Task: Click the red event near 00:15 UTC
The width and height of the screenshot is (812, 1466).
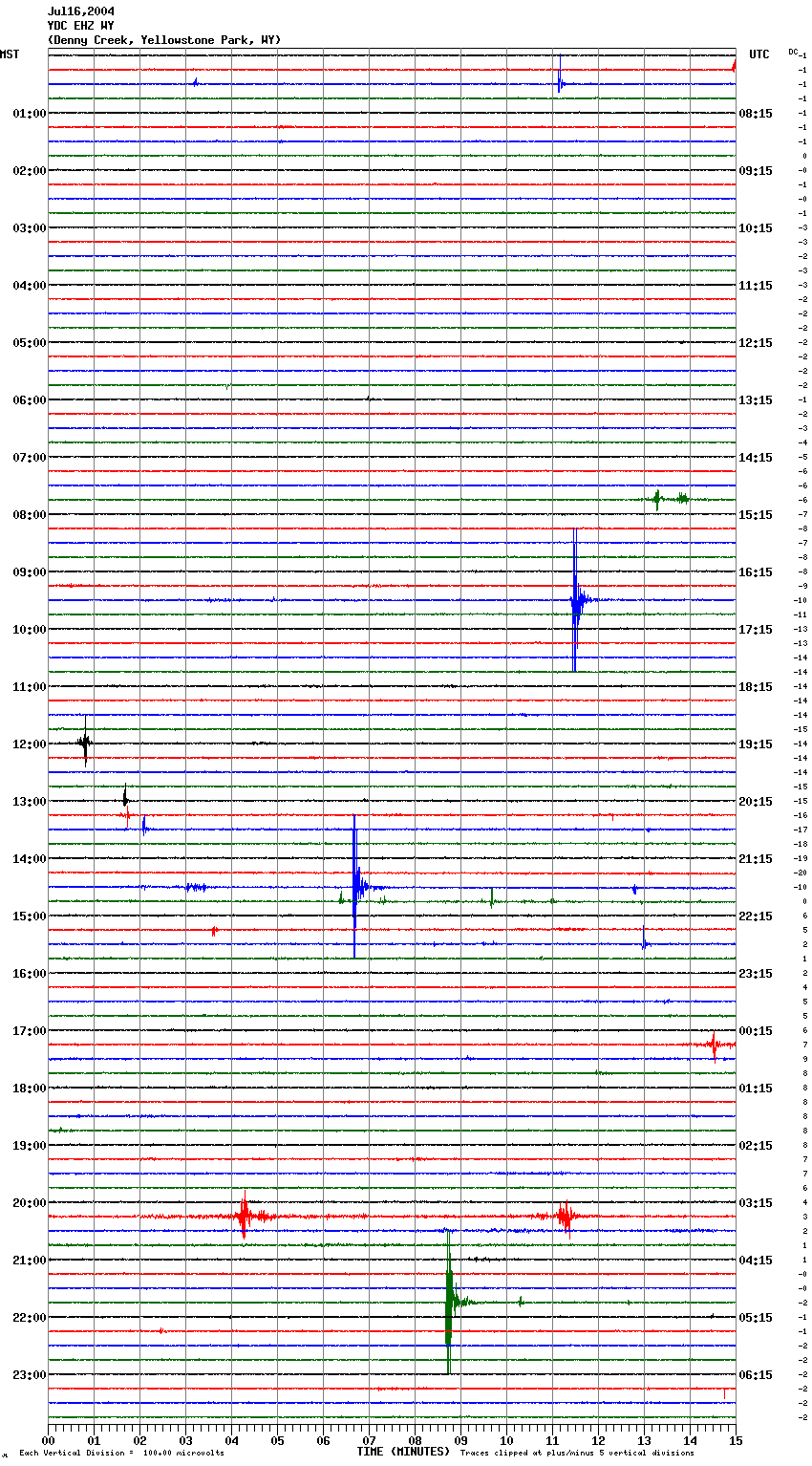Action: point(714,1046)
